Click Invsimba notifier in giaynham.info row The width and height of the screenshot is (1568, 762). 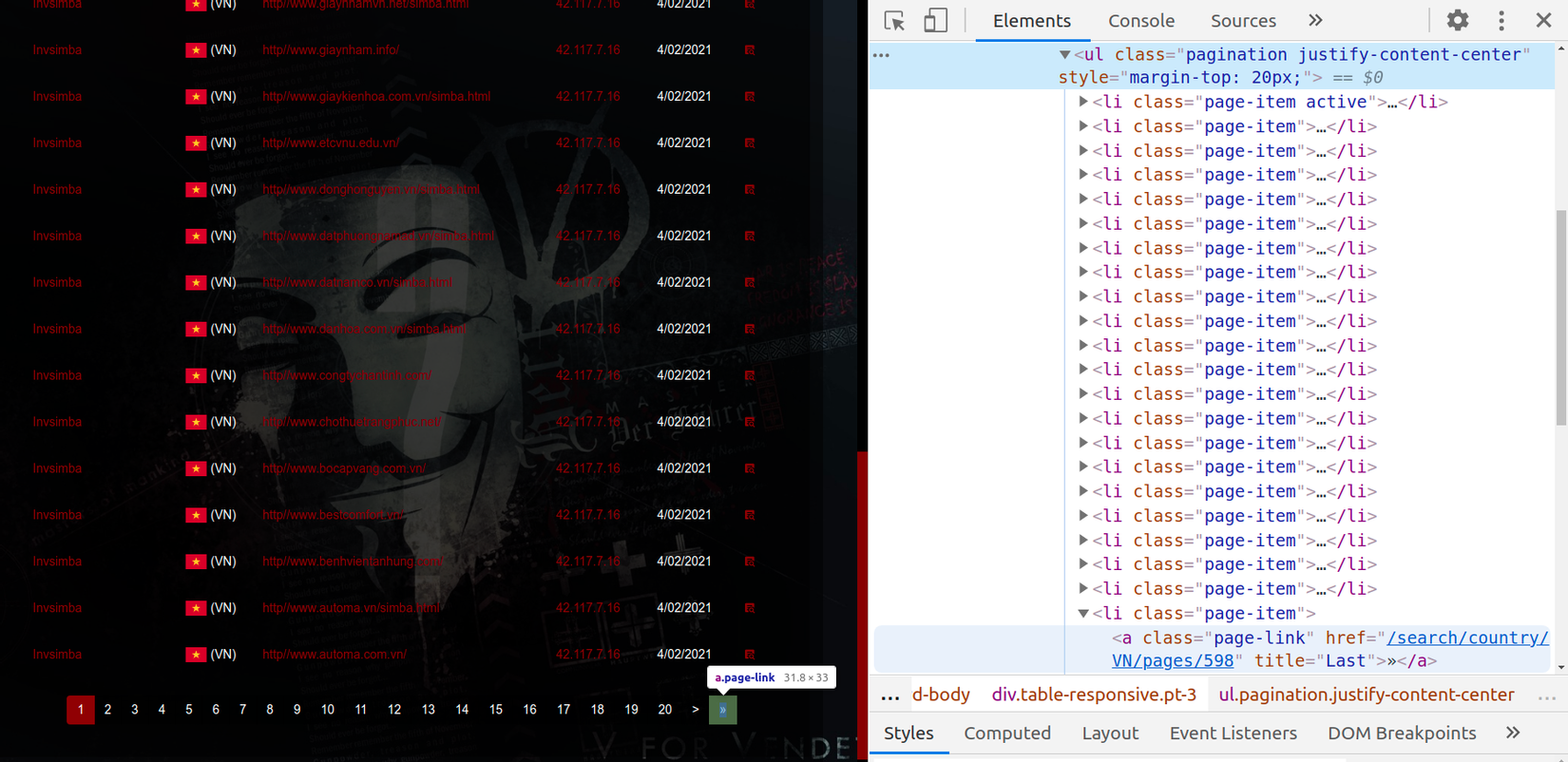(57, 50)
